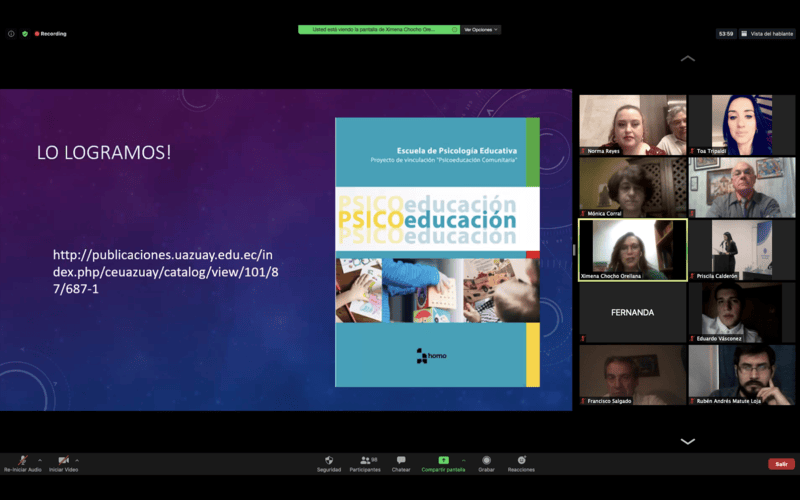Click muted mic icon on Rubén Andrés tile
The height and width of the screenshot is (500, 800).
tap(692, 401)
